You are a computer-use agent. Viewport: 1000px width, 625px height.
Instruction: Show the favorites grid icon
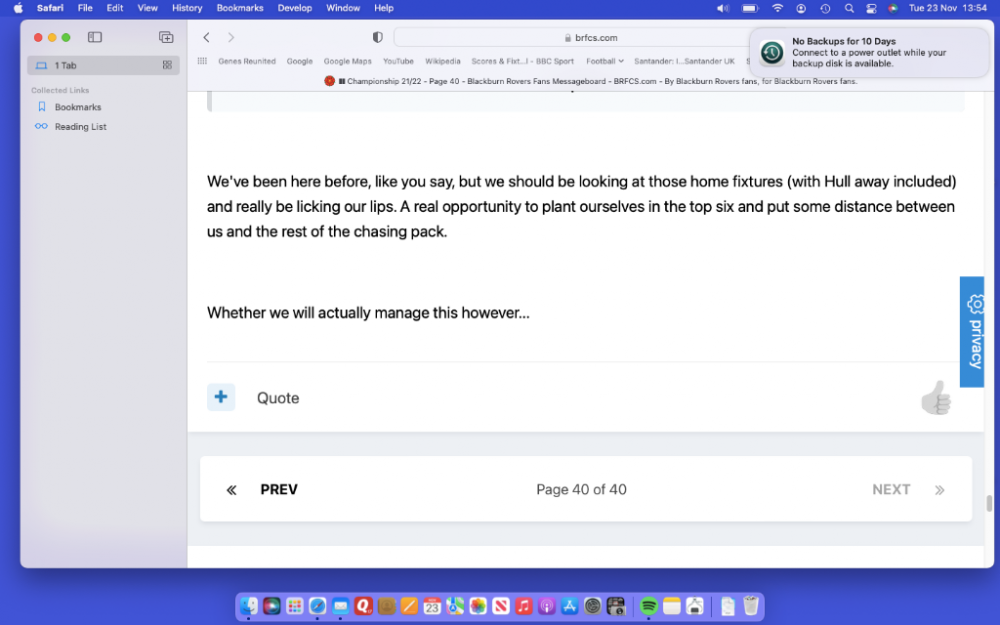tap(202, 61)
